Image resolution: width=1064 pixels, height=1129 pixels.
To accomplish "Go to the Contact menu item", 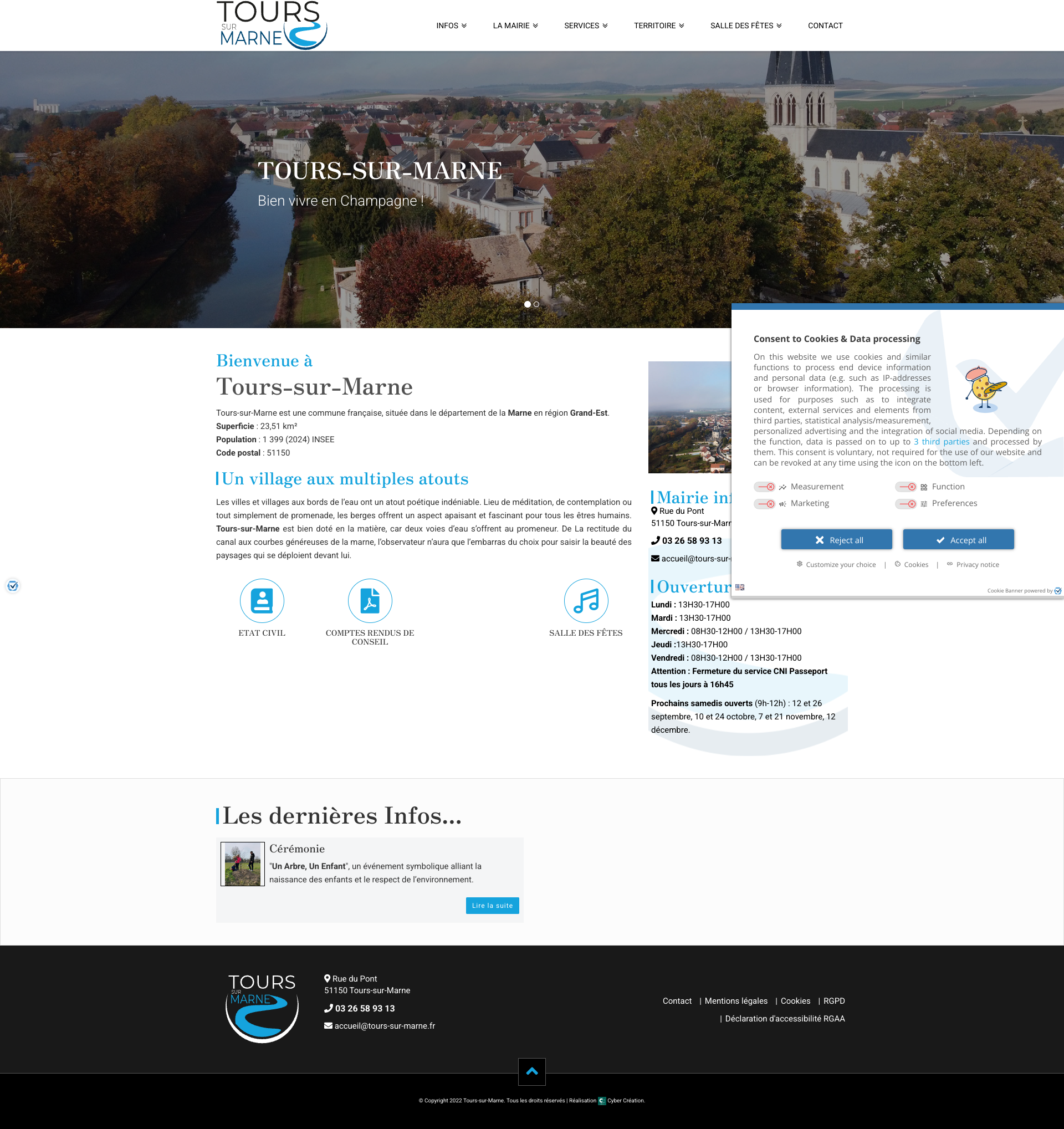I will tap(825, 25).
